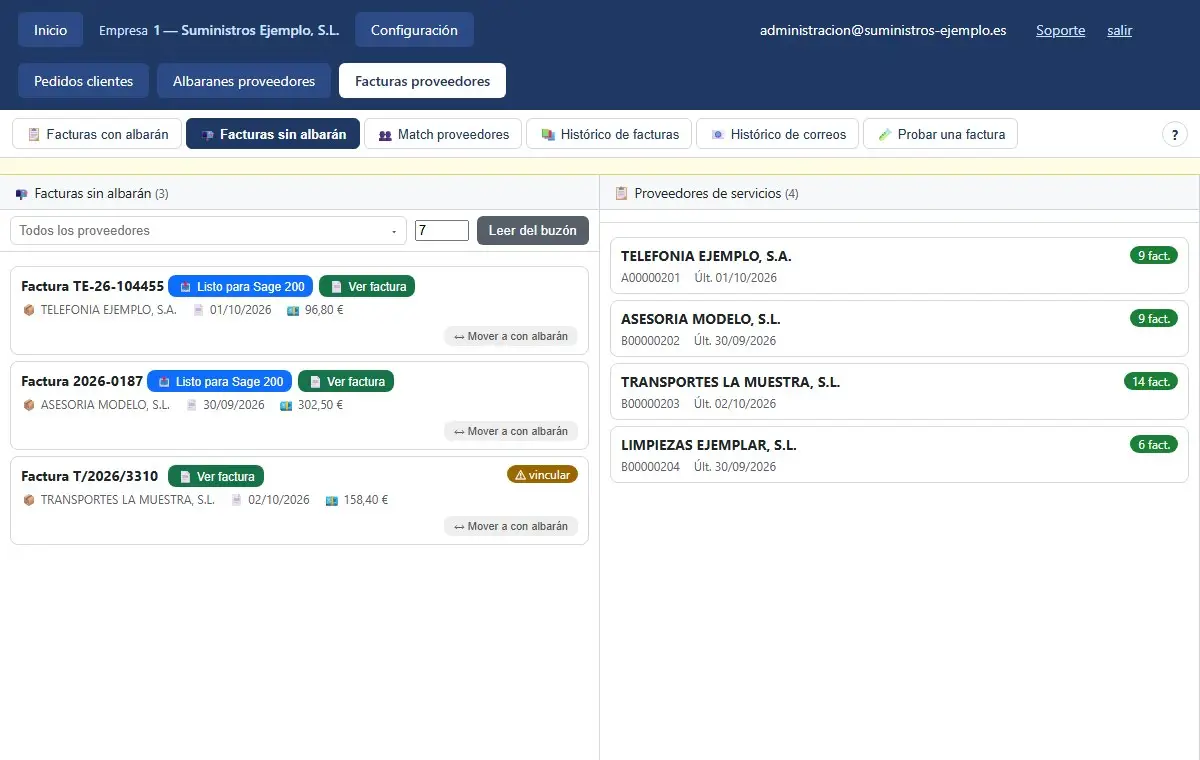Click the money icon beside 302,50 €
Screen dimensions: 1200x760
click(286, 405)
